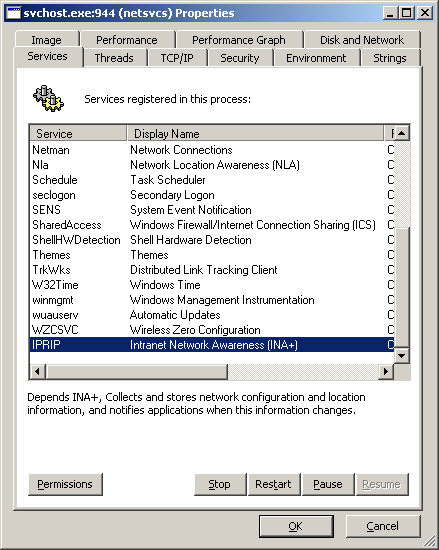Select the highlighted IPRIP service row
This screenshot has width=439, height=550.
tap(212, 345)
